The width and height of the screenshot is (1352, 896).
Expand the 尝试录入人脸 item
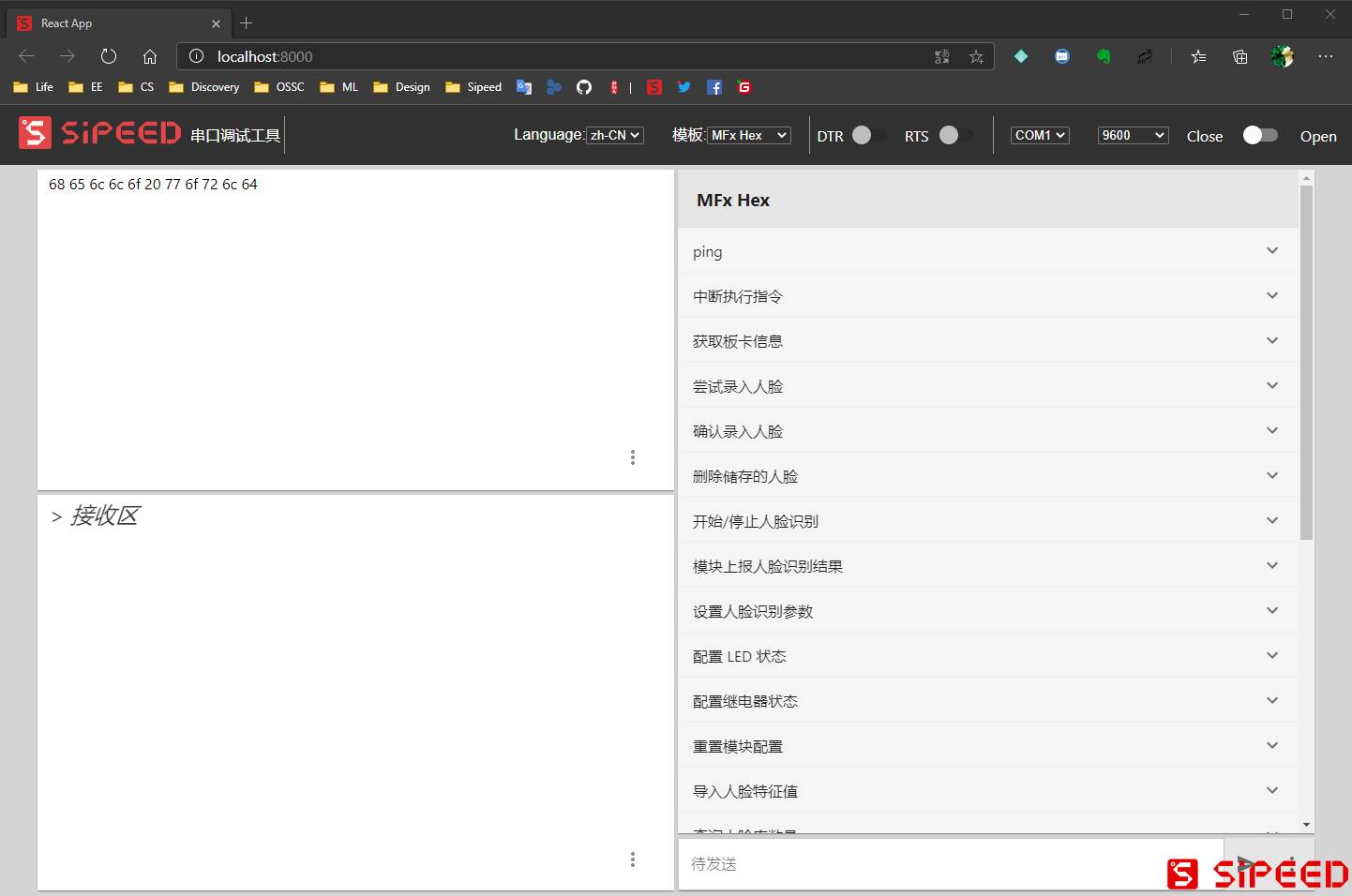(988, 386)
